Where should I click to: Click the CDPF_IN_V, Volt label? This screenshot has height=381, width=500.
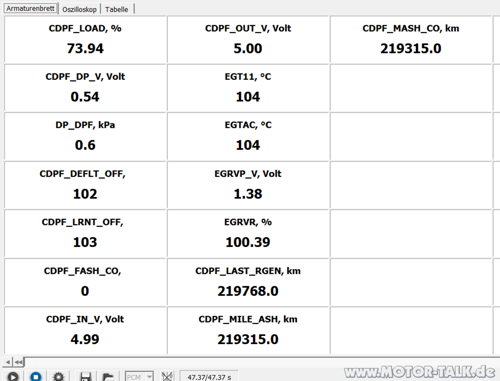click(x=85, y=319)
